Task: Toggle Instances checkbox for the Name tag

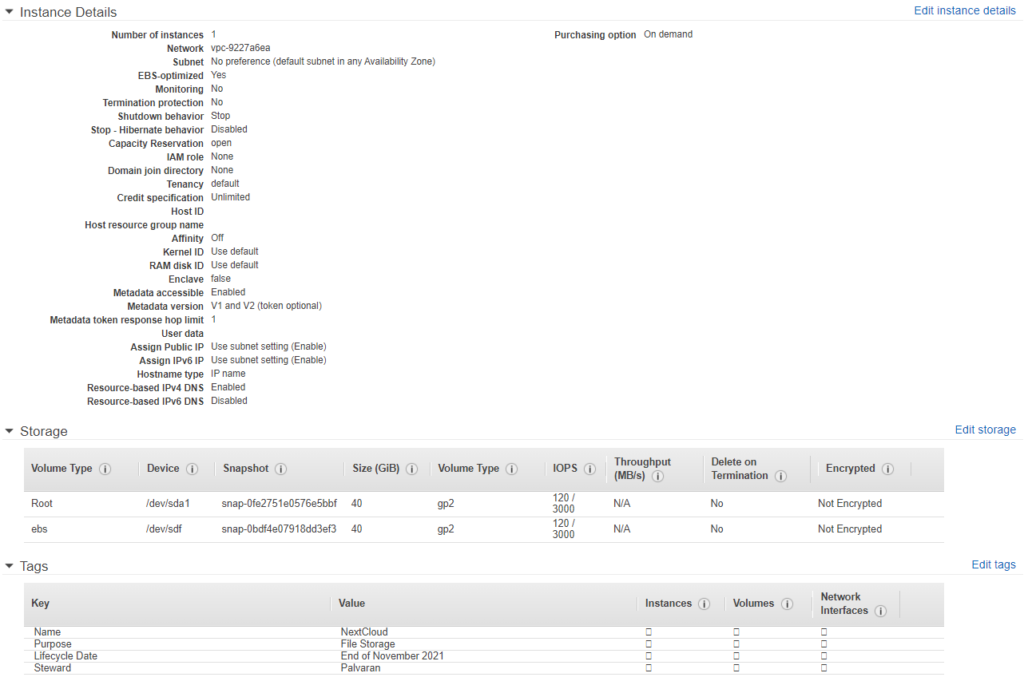Action: [648, 632]
